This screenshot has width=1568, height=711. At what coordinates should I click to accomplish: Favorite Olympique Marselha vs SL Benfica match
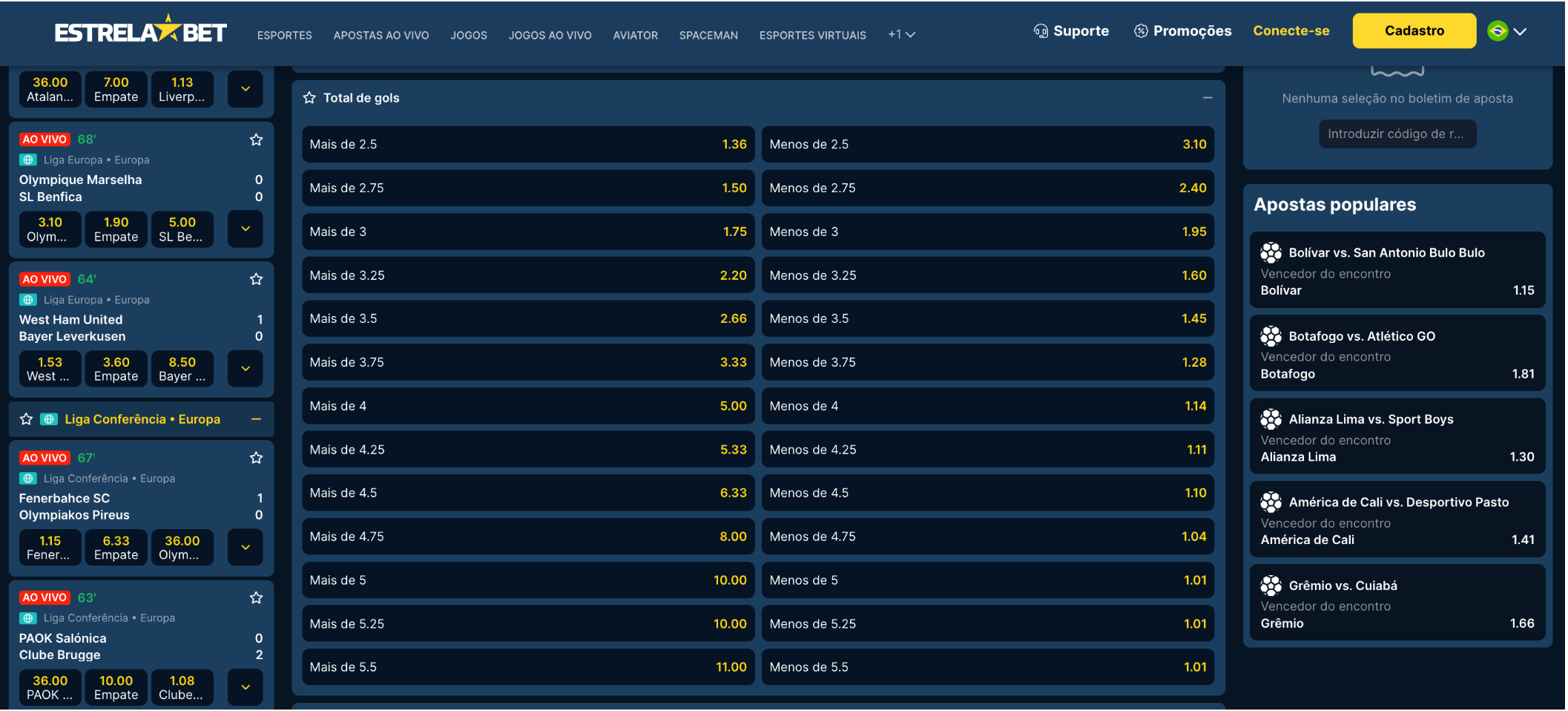tap(256, 140)
